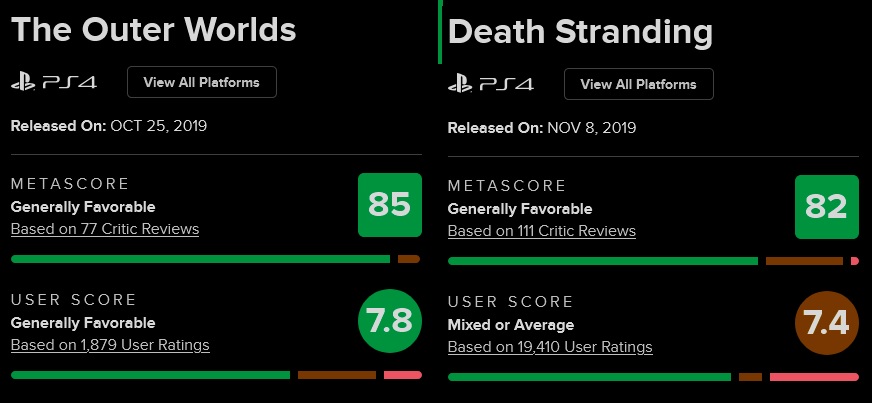
Task: Open Based on 111 Critic Reviews link
Action: point(542,231)
